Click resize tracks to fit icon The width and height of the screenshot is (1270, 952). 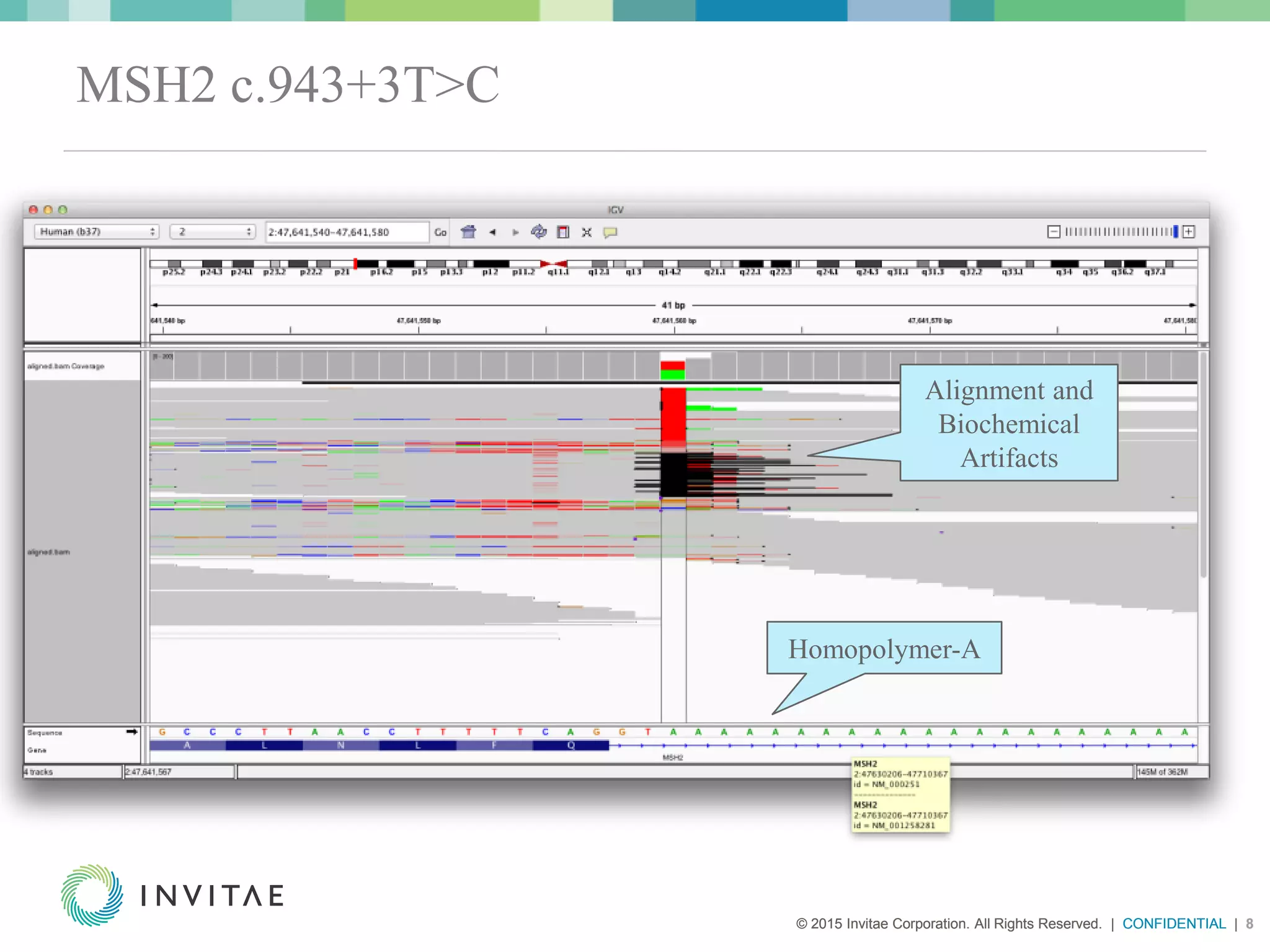tap(587, 232)
